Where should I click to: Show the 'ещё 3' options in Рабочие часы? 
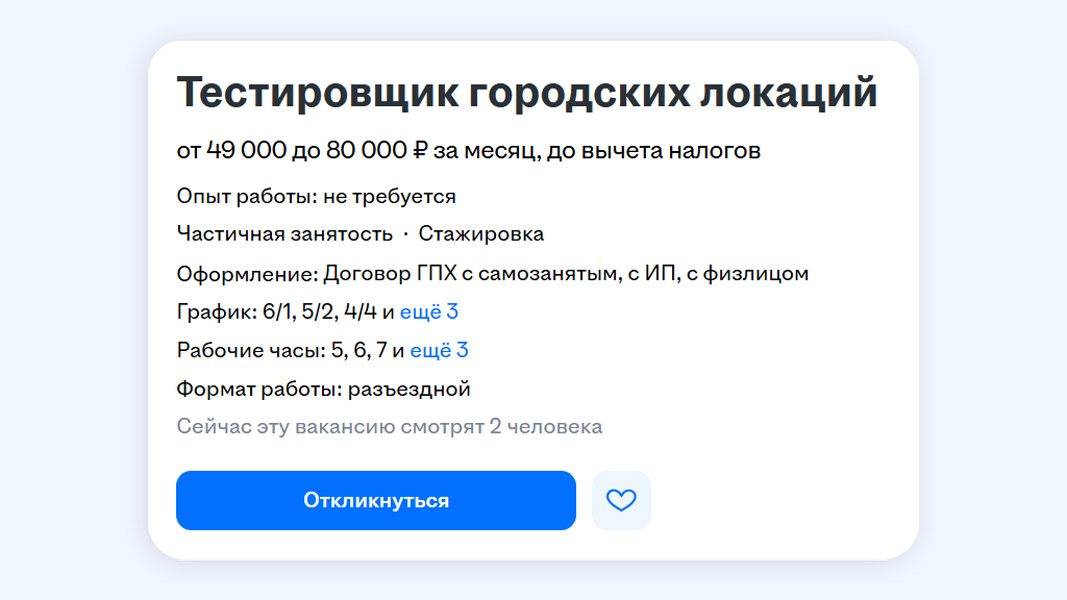pos(439,350)
